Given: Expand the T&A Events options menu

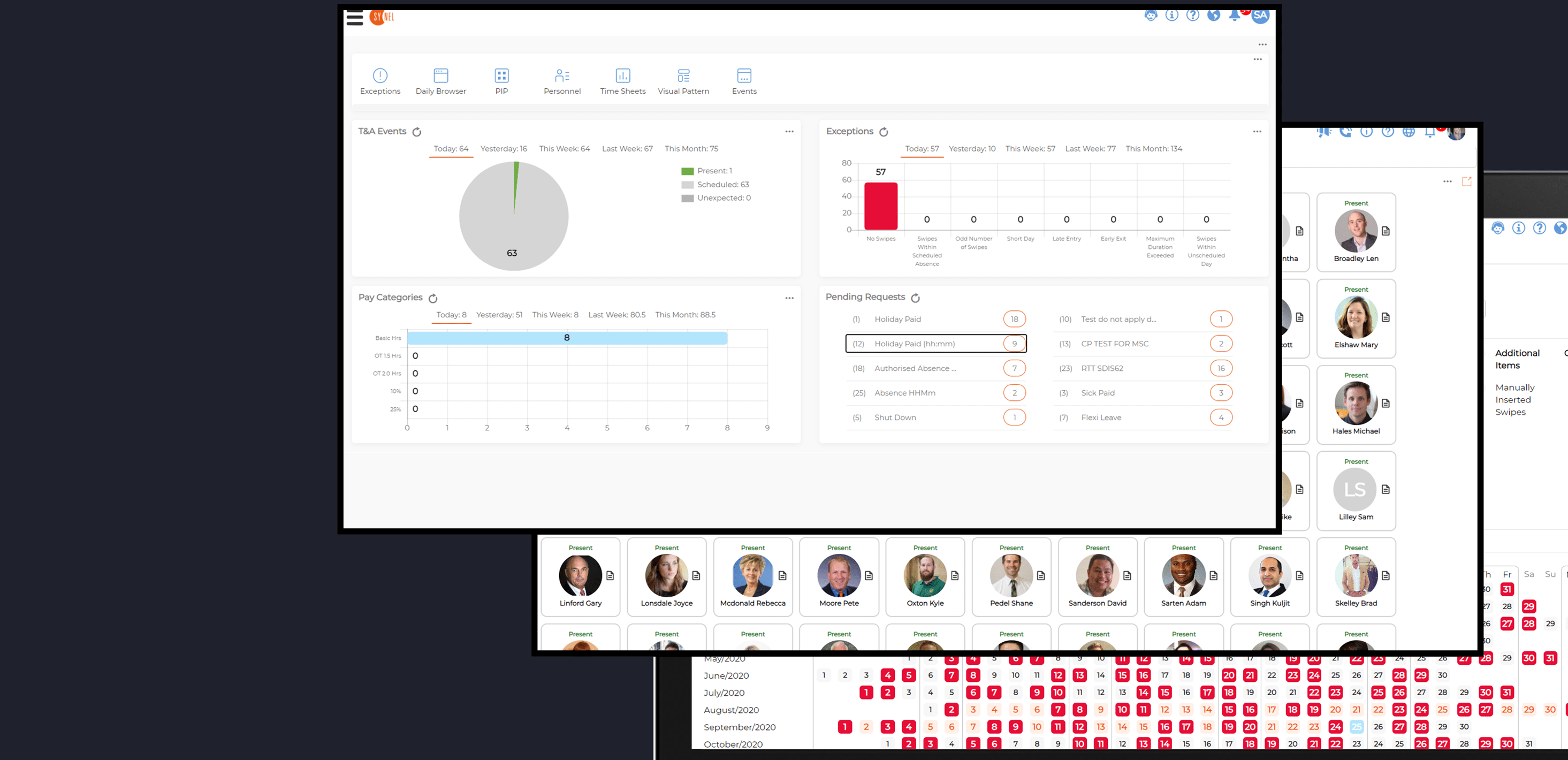Looking at the screenshot, I should 789,132.
